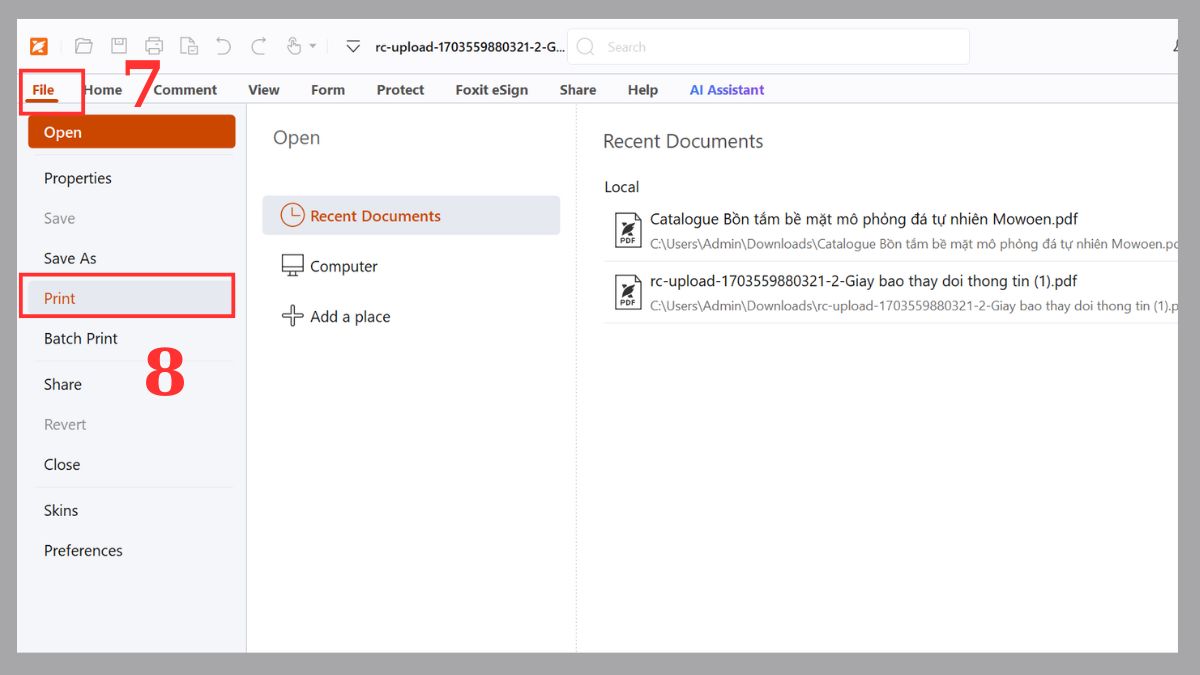Click the printer icon in quick access toolbar
This screenshot has height=675, width=1200.
tap(154, 46)
